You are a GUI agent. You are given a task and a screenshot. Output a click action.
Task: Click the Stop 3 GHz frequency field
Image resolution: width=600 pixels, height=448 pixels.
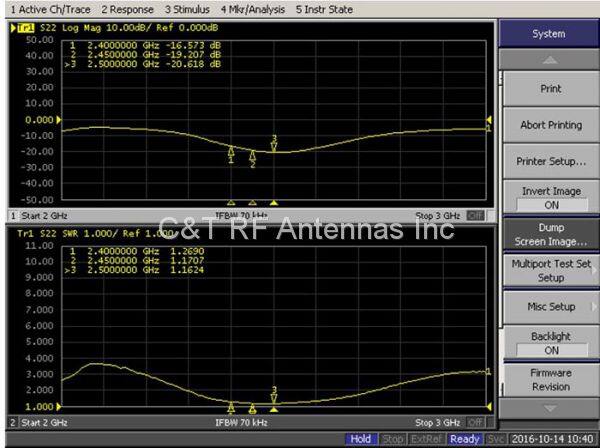(x=440, y=215)
